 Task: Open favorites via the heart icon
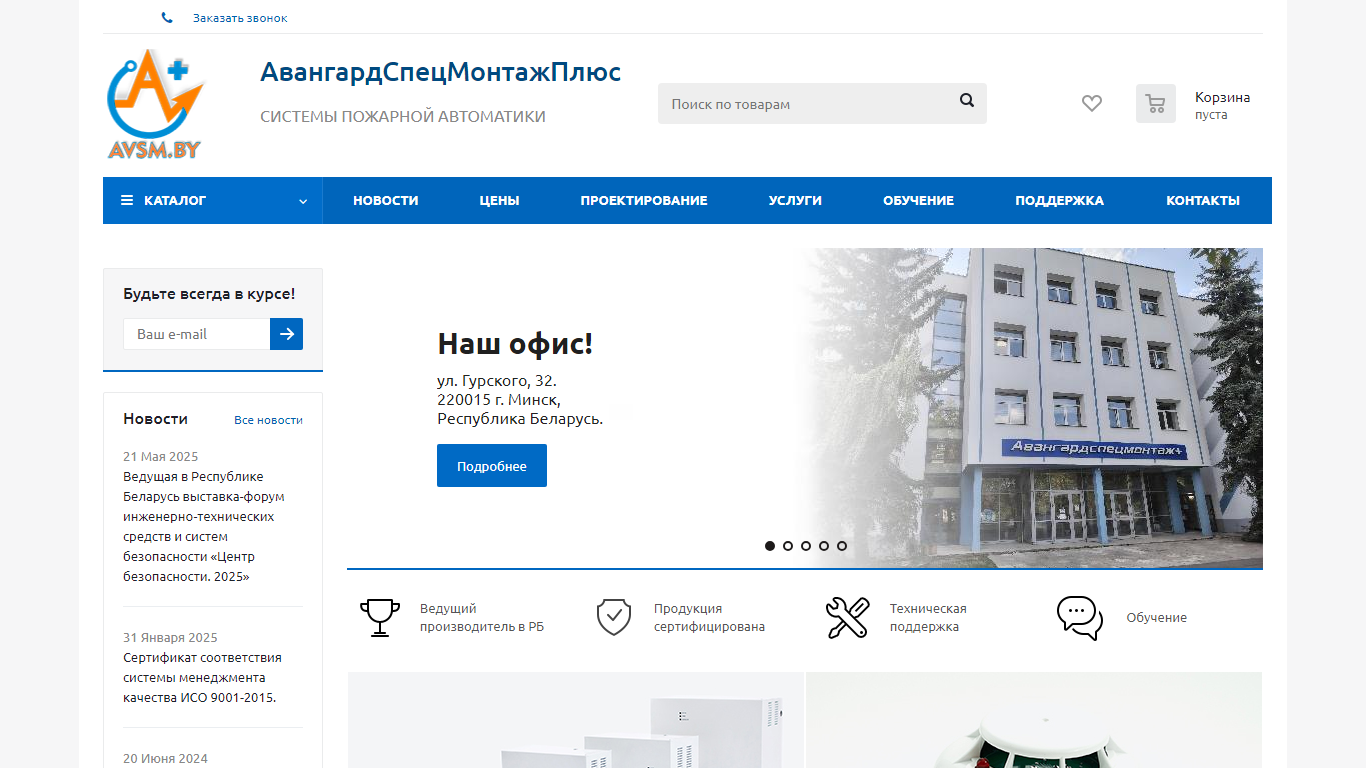[x=1092, y=103]
